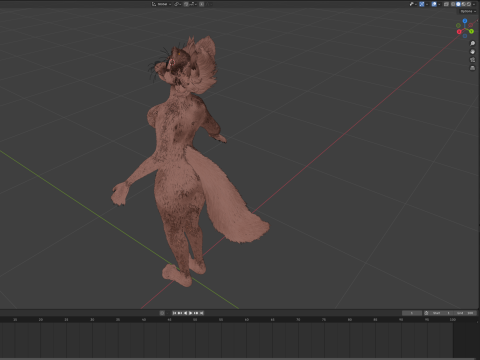Image resolution: width=480 pixels, height=360 pixels.
Task: Expand the overlays settings dropdown arrow
Action: 439,4
